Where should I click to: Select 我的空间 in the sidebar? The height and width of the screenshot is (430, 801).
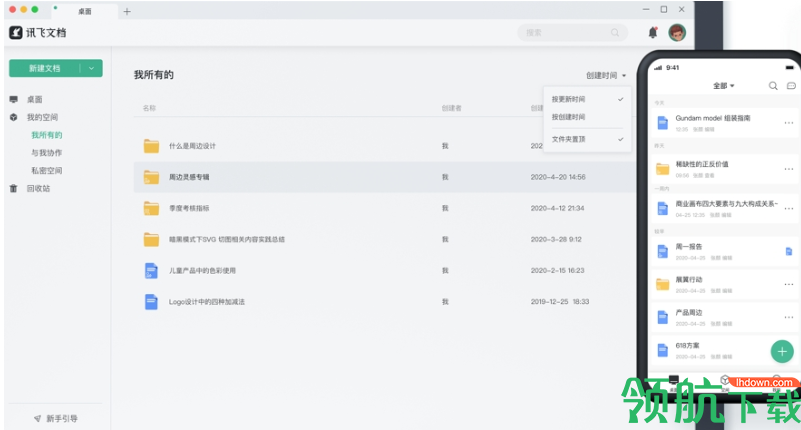click(x=42, y=117)
